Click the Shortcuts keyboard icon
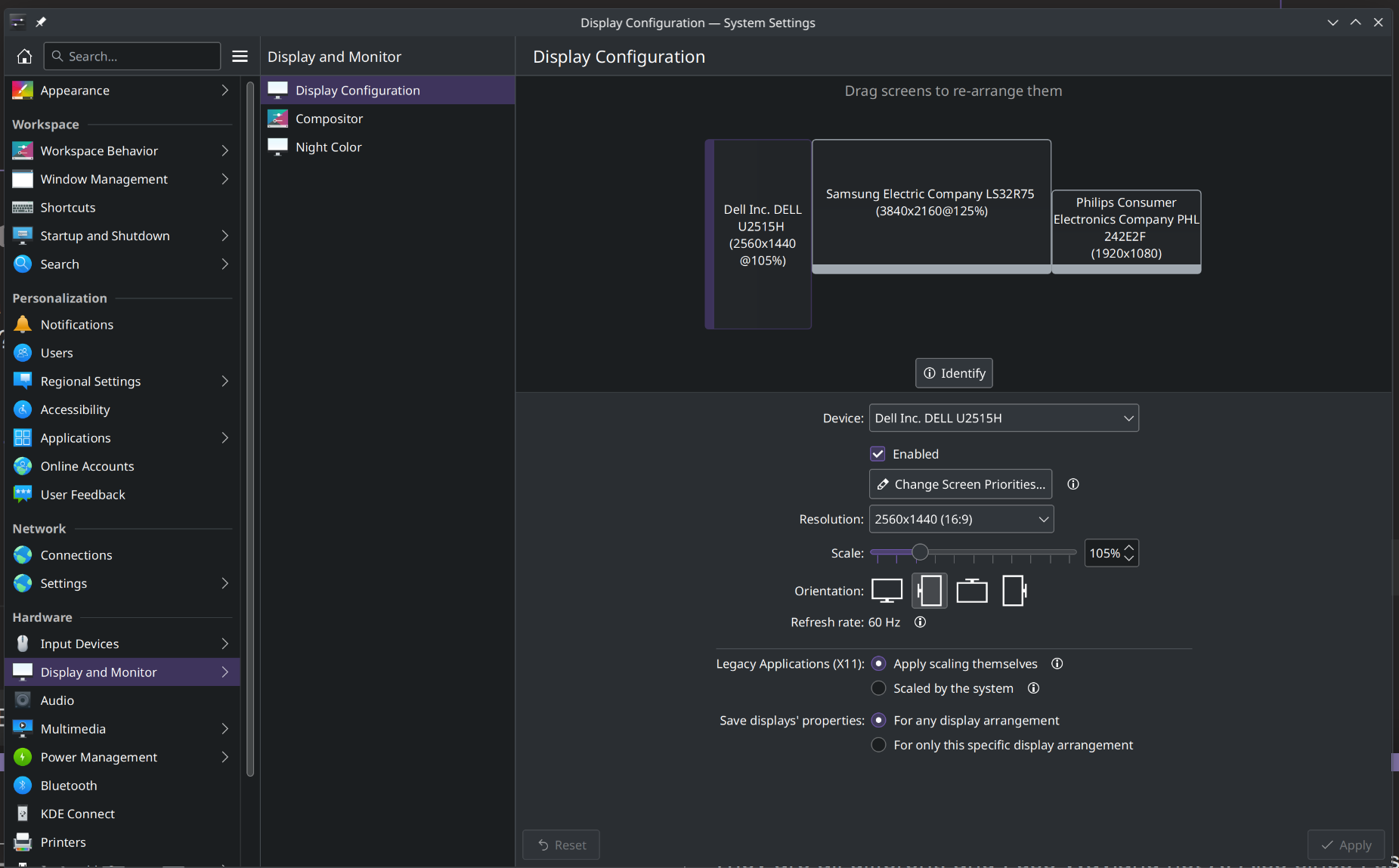The height and width of the screenshot is (868, 1399). pyautogui.click(x=23, y=208)
